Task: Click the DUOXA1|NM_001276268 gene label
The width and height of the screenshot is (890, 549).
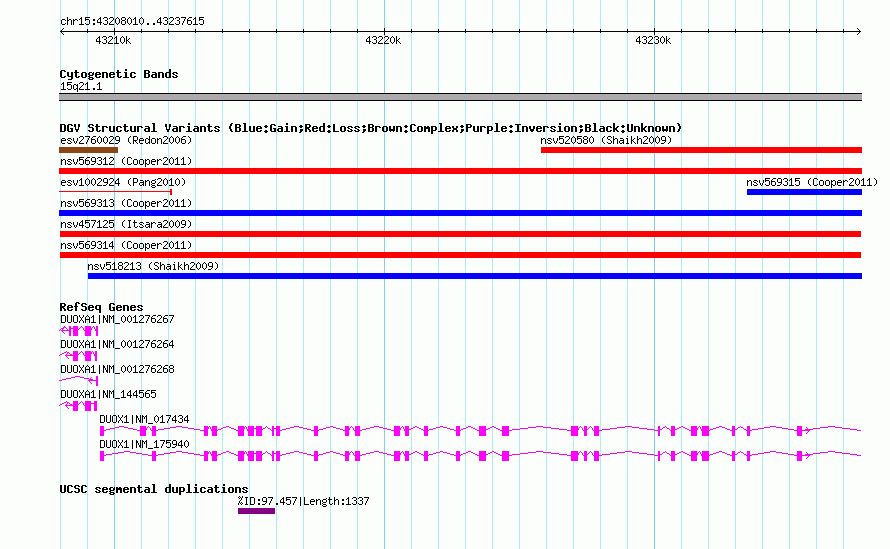Action: (117, 369)
